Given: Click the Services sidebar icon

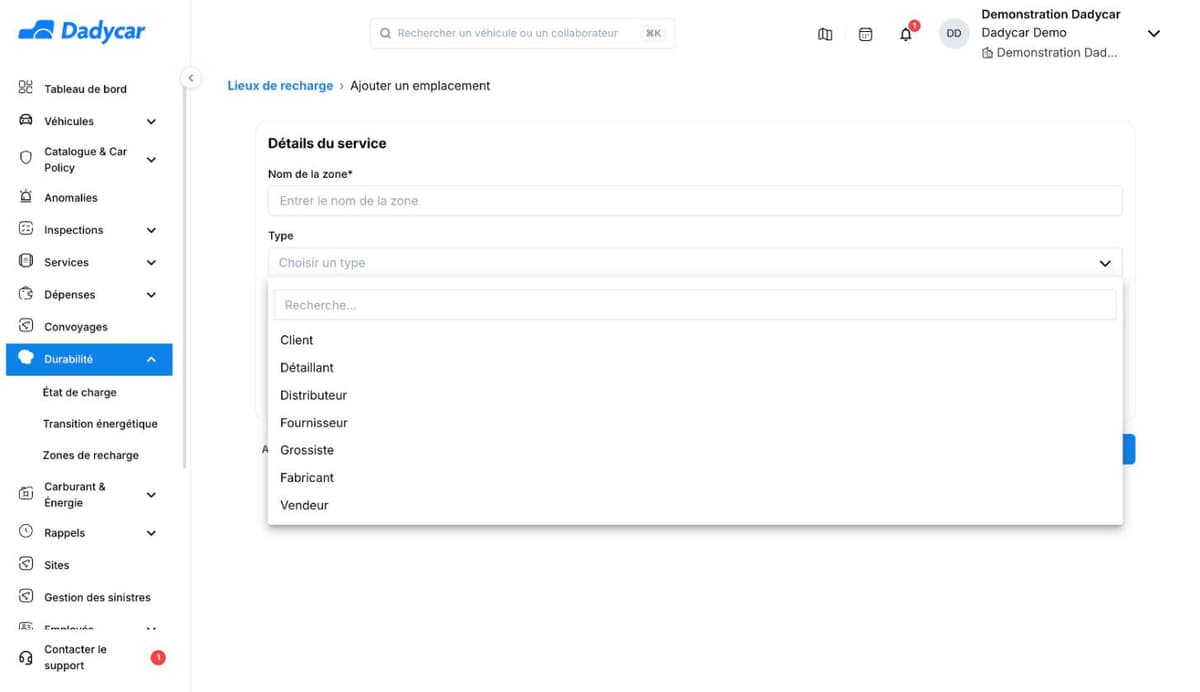Looking at the screenshot, I should click(x=26, y=261).
